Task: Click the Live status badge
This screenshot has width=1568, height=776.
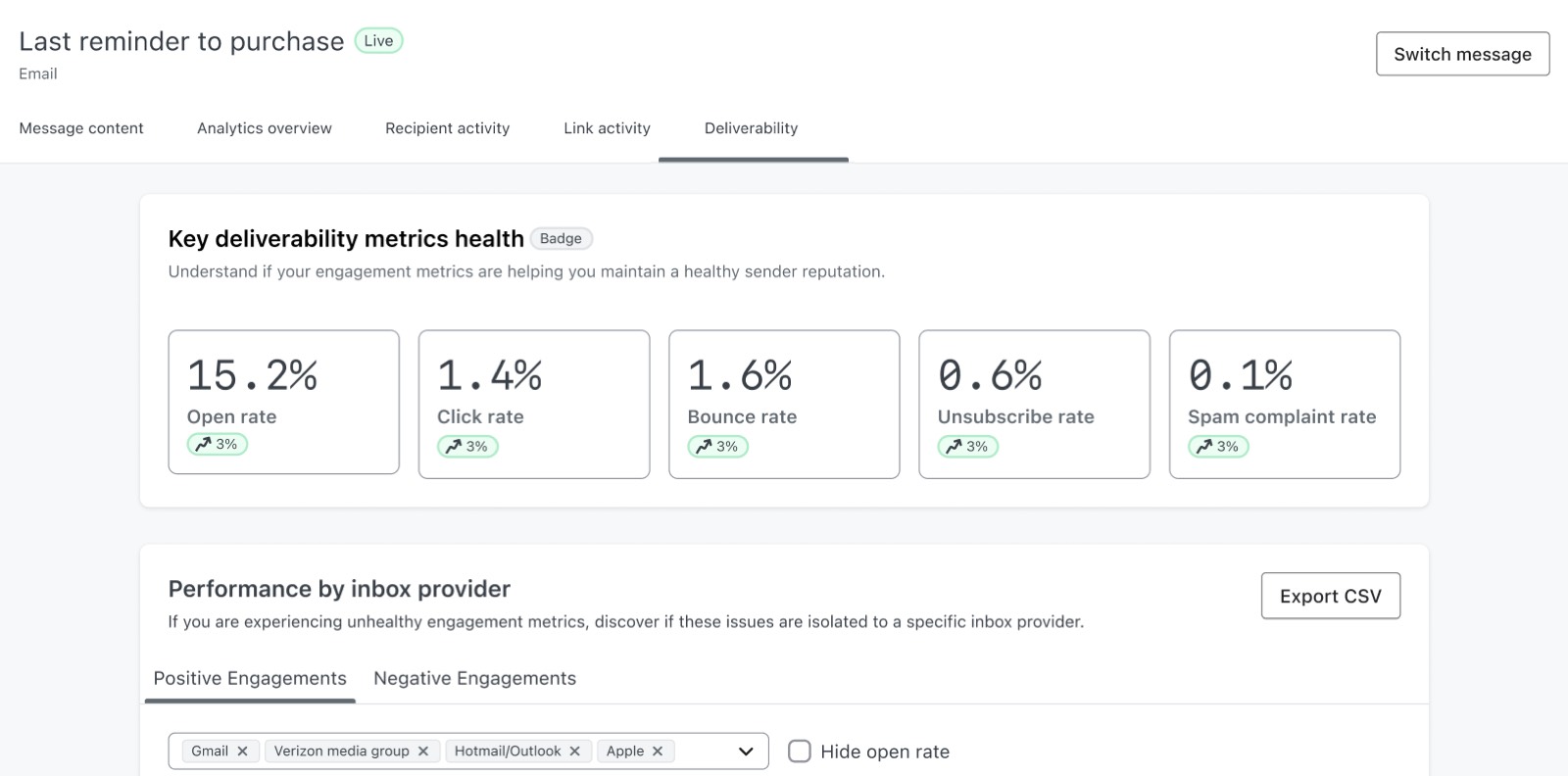Action: [x=378, y=41]
